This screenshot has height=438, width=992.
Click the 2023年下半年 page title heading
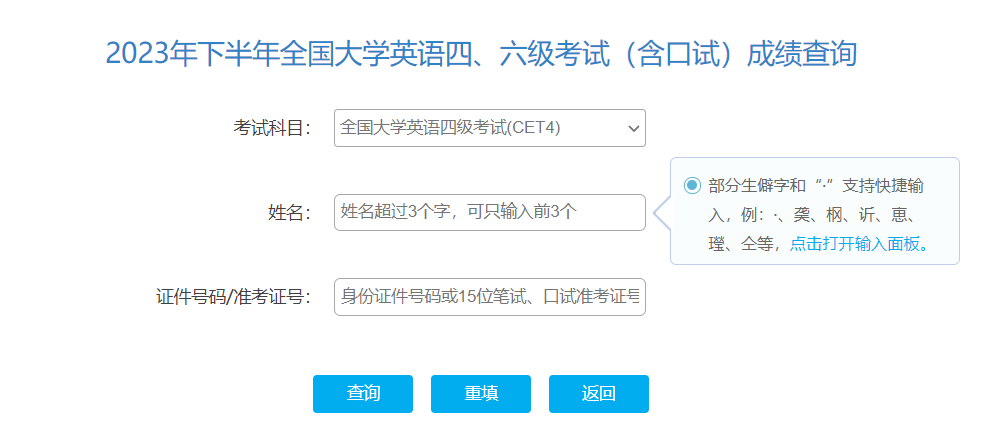click(481, 54)
